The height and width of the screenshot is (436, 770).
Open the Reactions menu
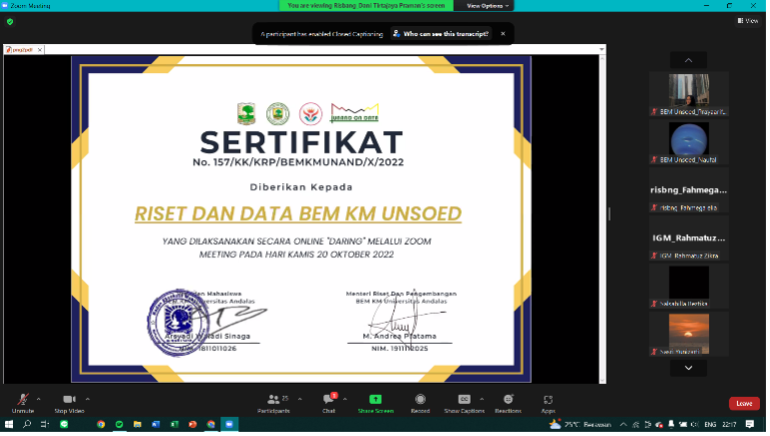pos(508,400)
